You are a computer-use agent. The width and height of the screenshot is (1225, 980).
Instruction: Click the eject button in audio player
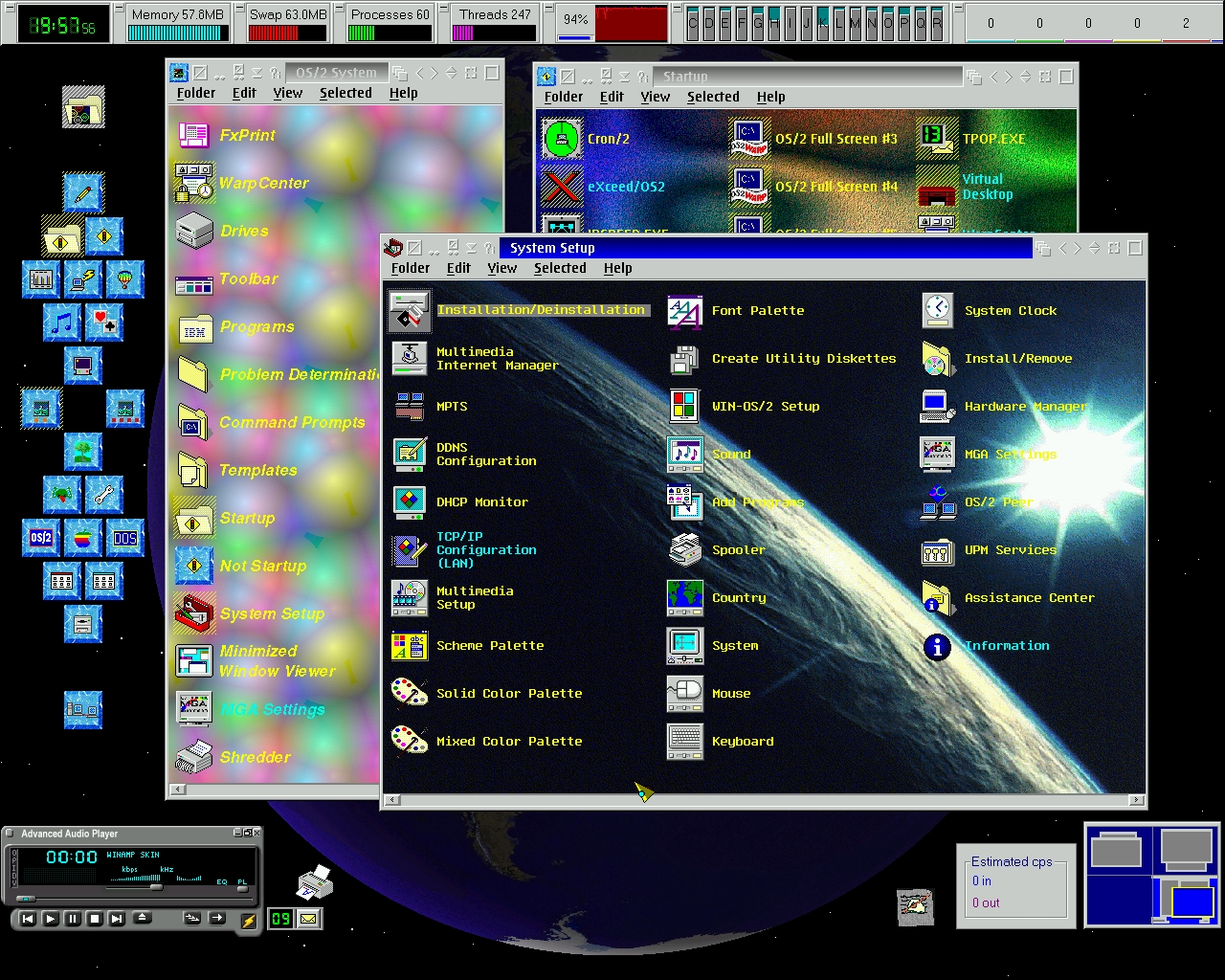pos(142,917)
